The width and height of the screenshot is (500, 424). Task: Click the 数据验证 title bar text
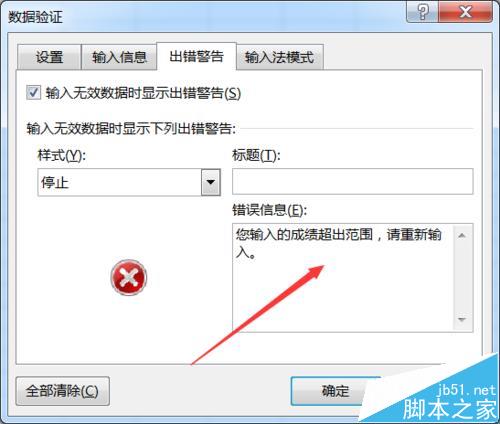tap(35, 17)
